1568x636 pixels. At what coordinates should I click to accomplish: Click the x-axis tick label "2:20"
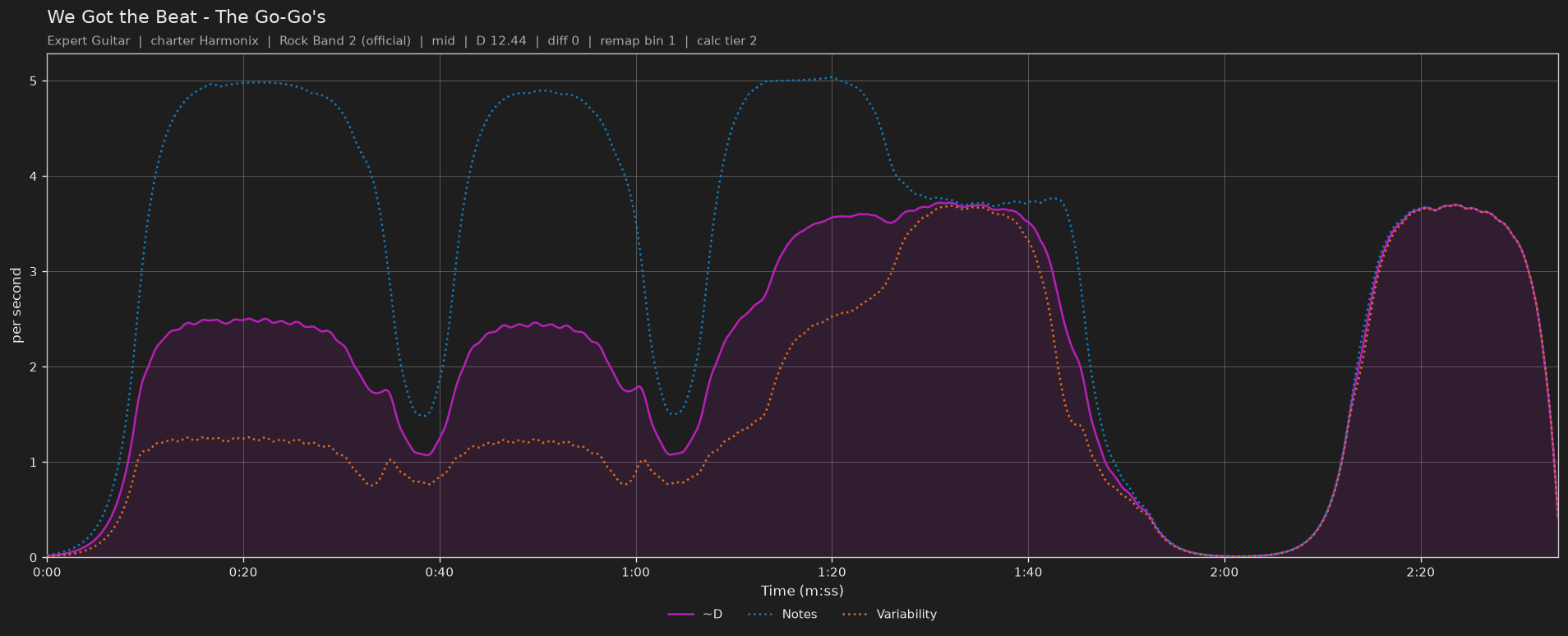click(1421, 572)
